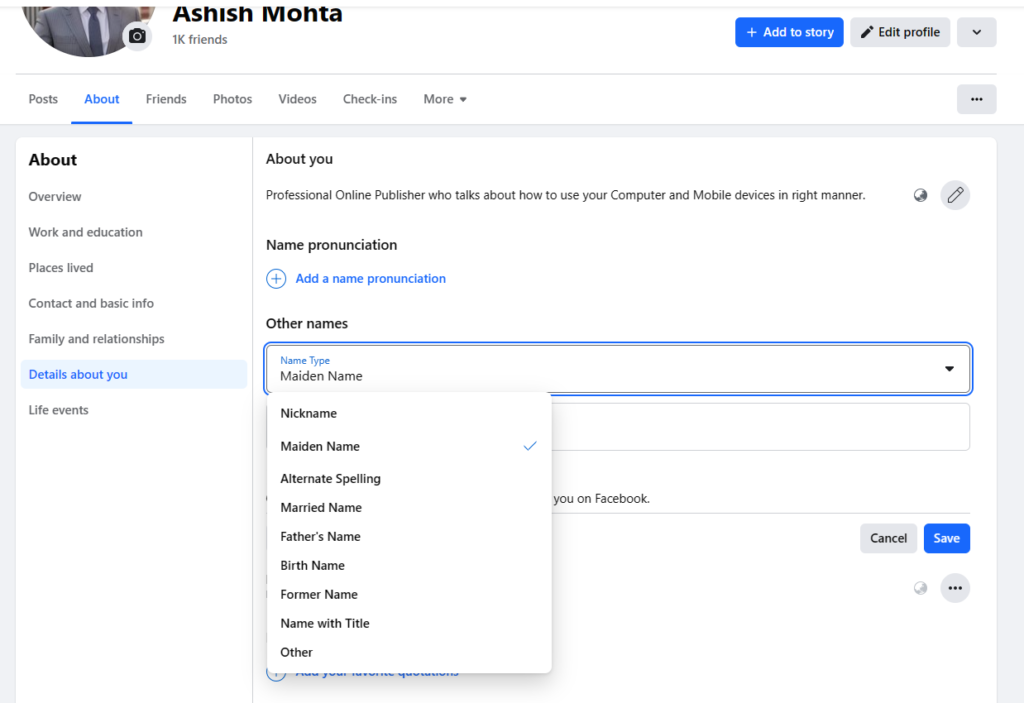Click the name input field under Name Type
The image size is (1024, 703).
761,427
